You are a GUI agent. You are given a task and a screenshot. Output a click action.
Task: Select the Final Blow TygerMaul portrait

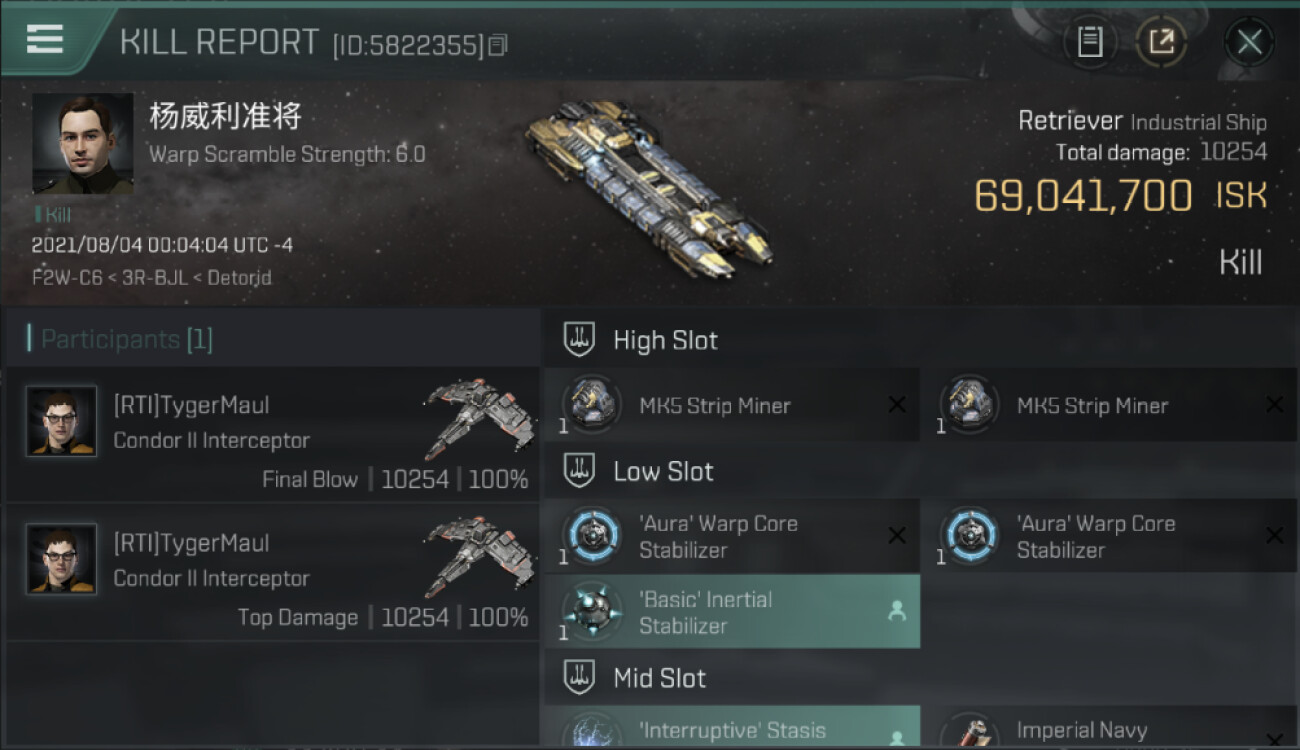[62, 422]
